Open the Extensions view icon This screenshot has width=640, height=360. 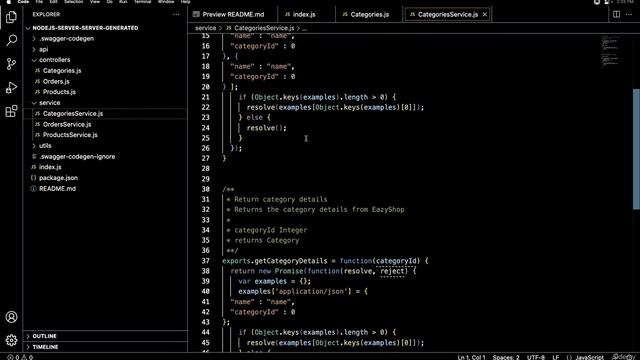11,111
